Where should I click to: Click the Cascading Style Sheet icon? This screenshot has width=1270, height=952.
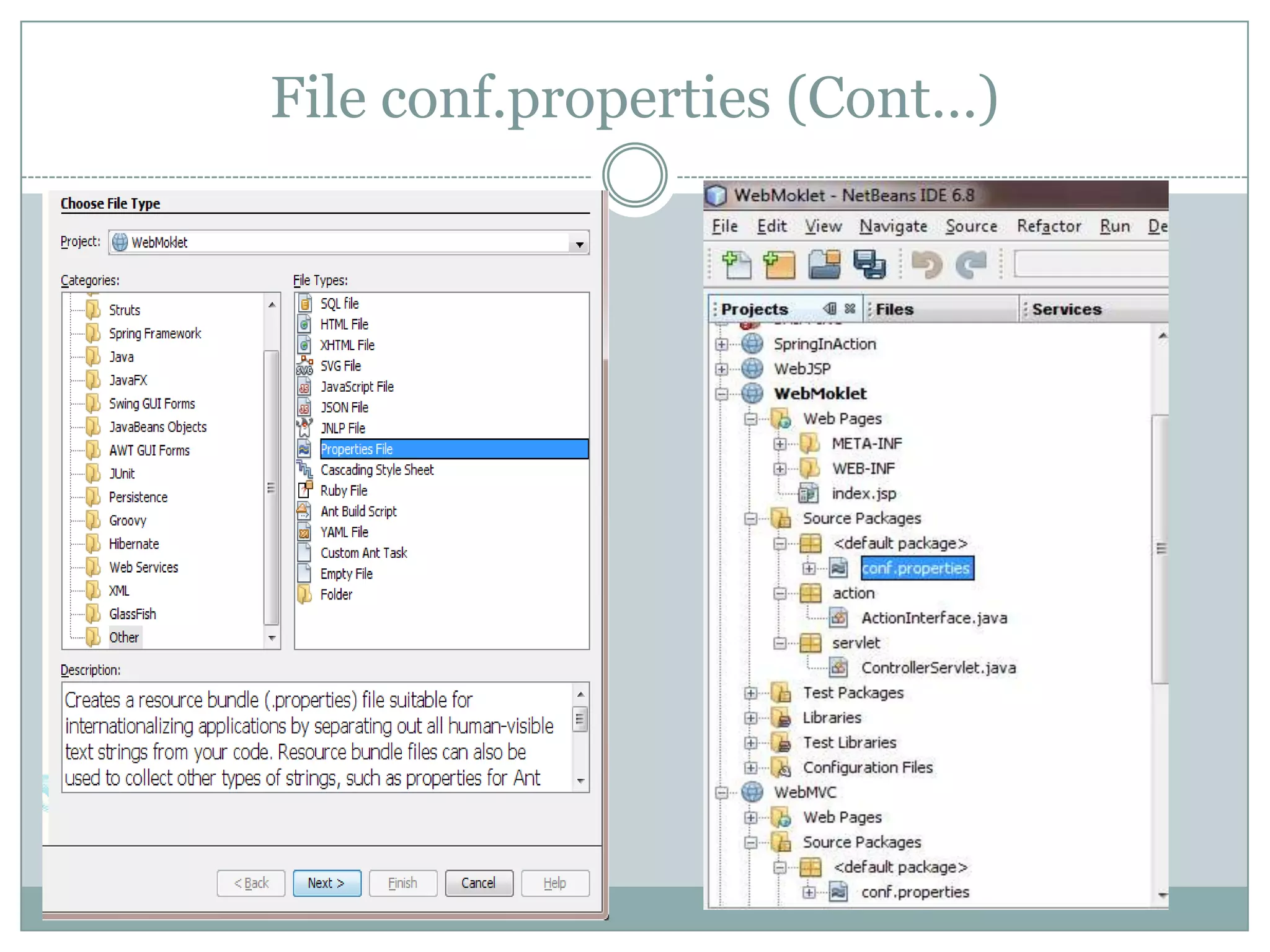point(304,469)
